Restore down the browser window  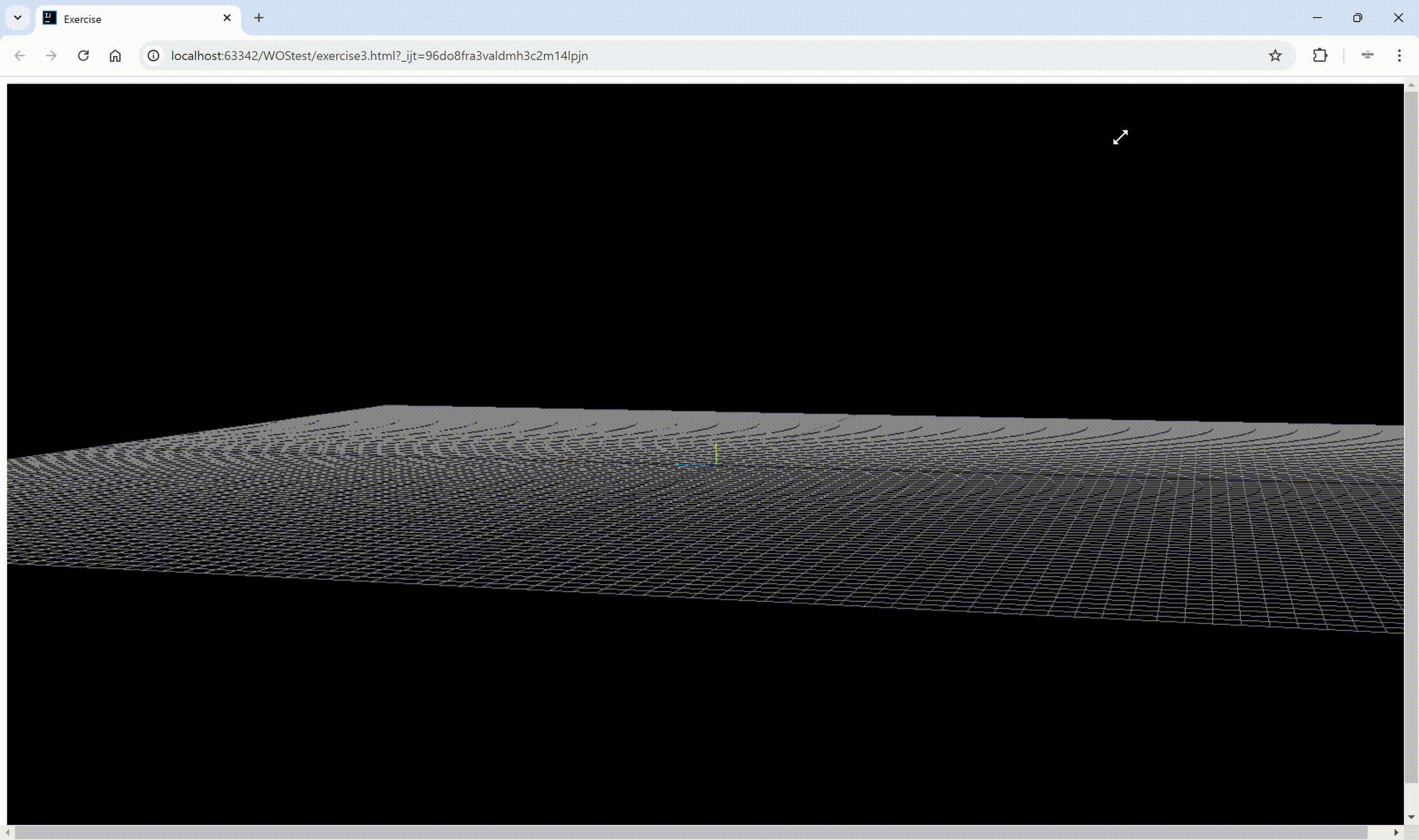point(1358,18)
